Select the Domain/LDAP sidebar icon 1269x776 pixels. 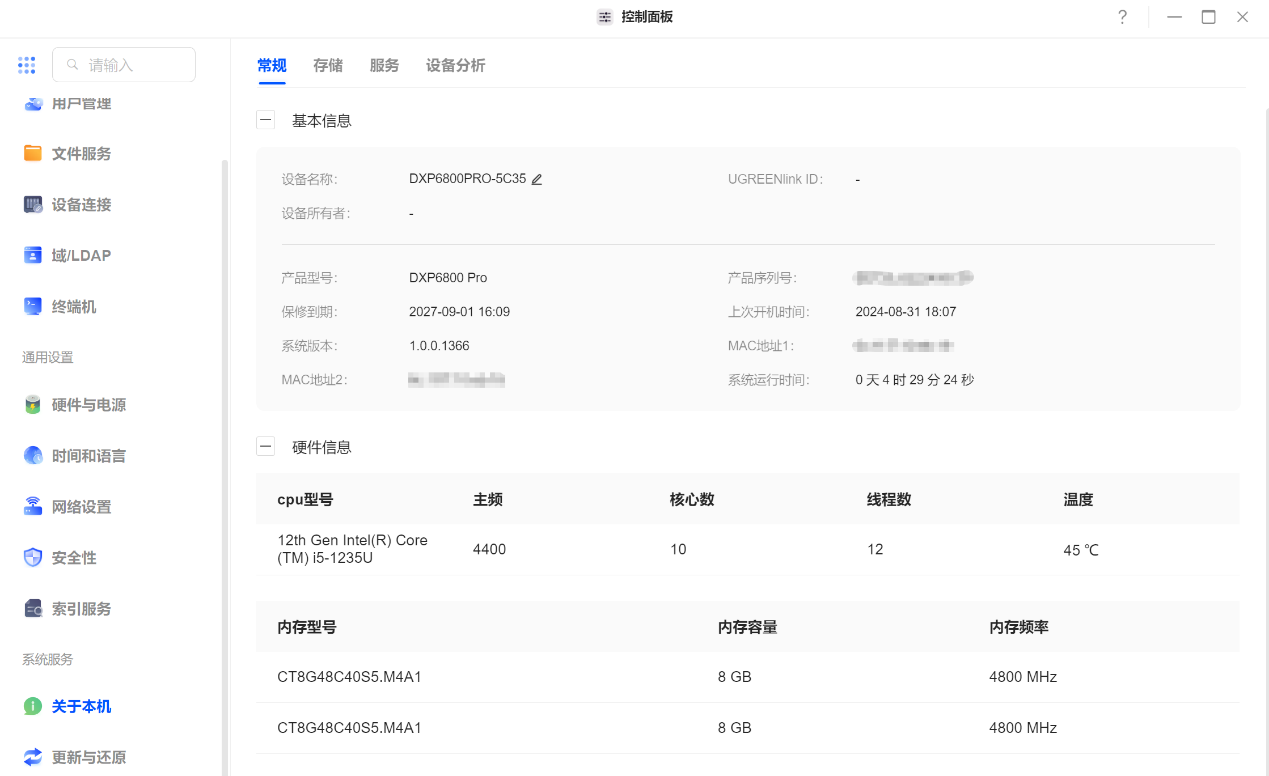click(x=33, y=255)
